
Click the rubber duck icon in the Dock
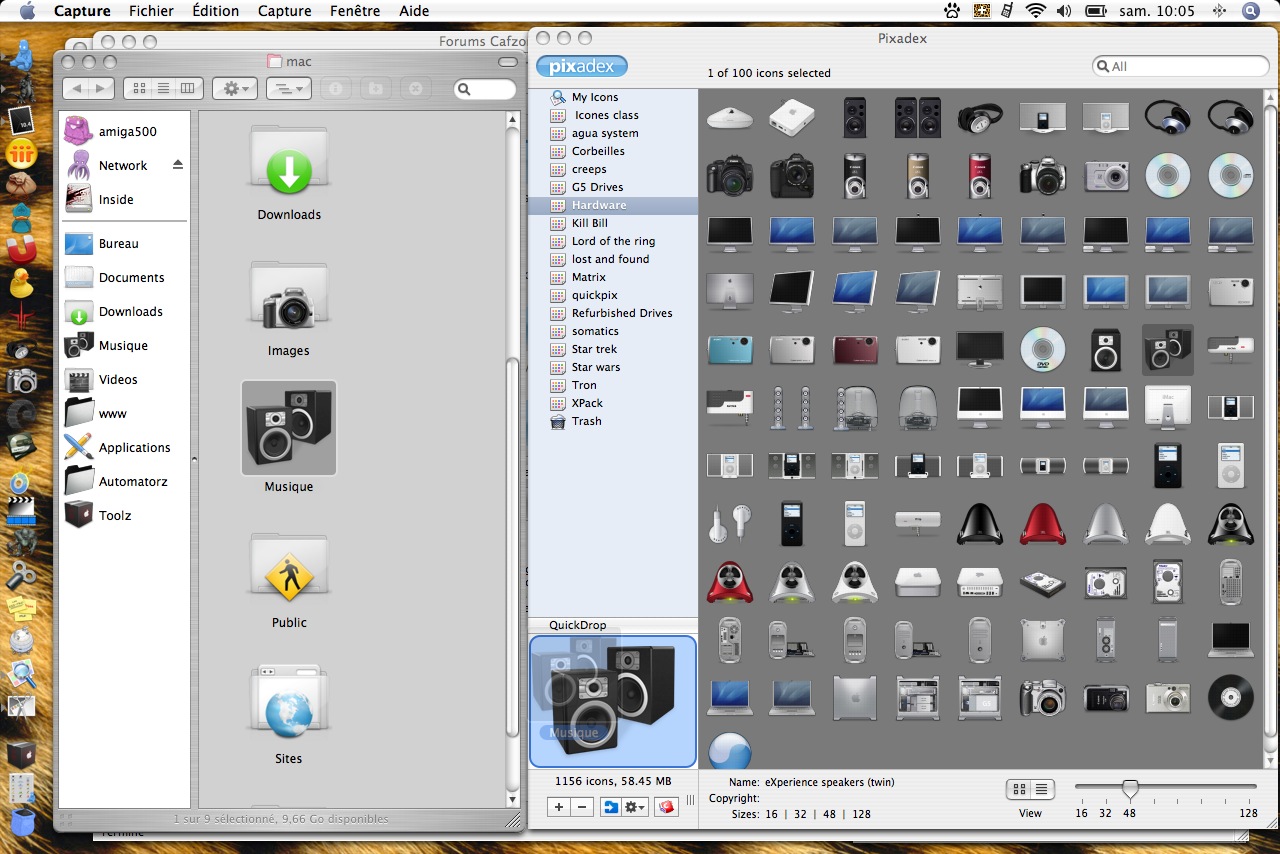(x=21, y=283)
